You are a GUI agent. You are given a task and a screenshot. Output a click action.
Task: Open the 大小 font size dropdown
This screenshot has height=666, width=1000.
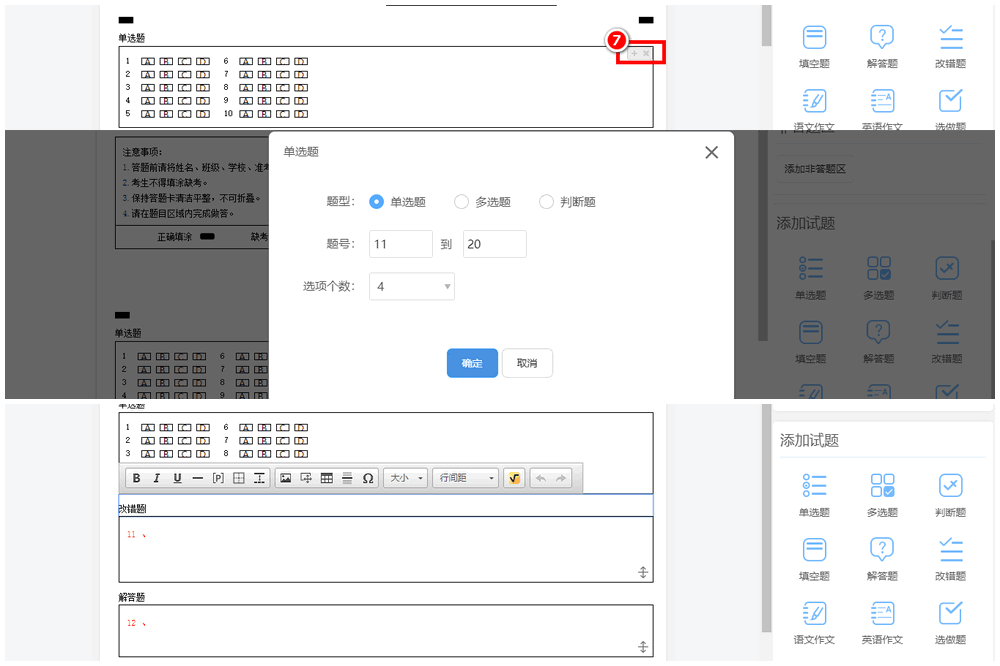pos(406,478)
